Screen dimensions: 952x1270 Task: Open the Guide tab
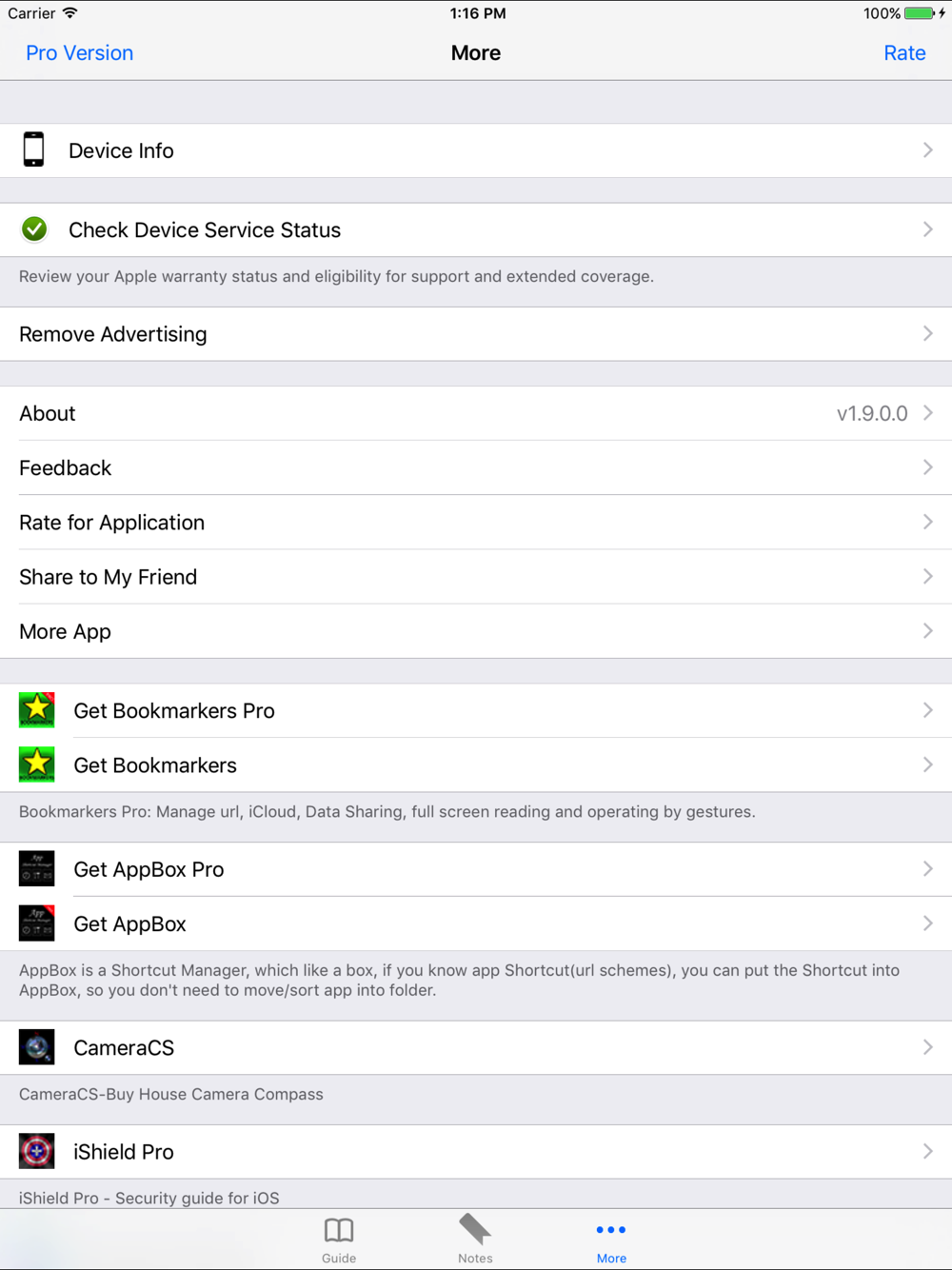point(339,1240)
